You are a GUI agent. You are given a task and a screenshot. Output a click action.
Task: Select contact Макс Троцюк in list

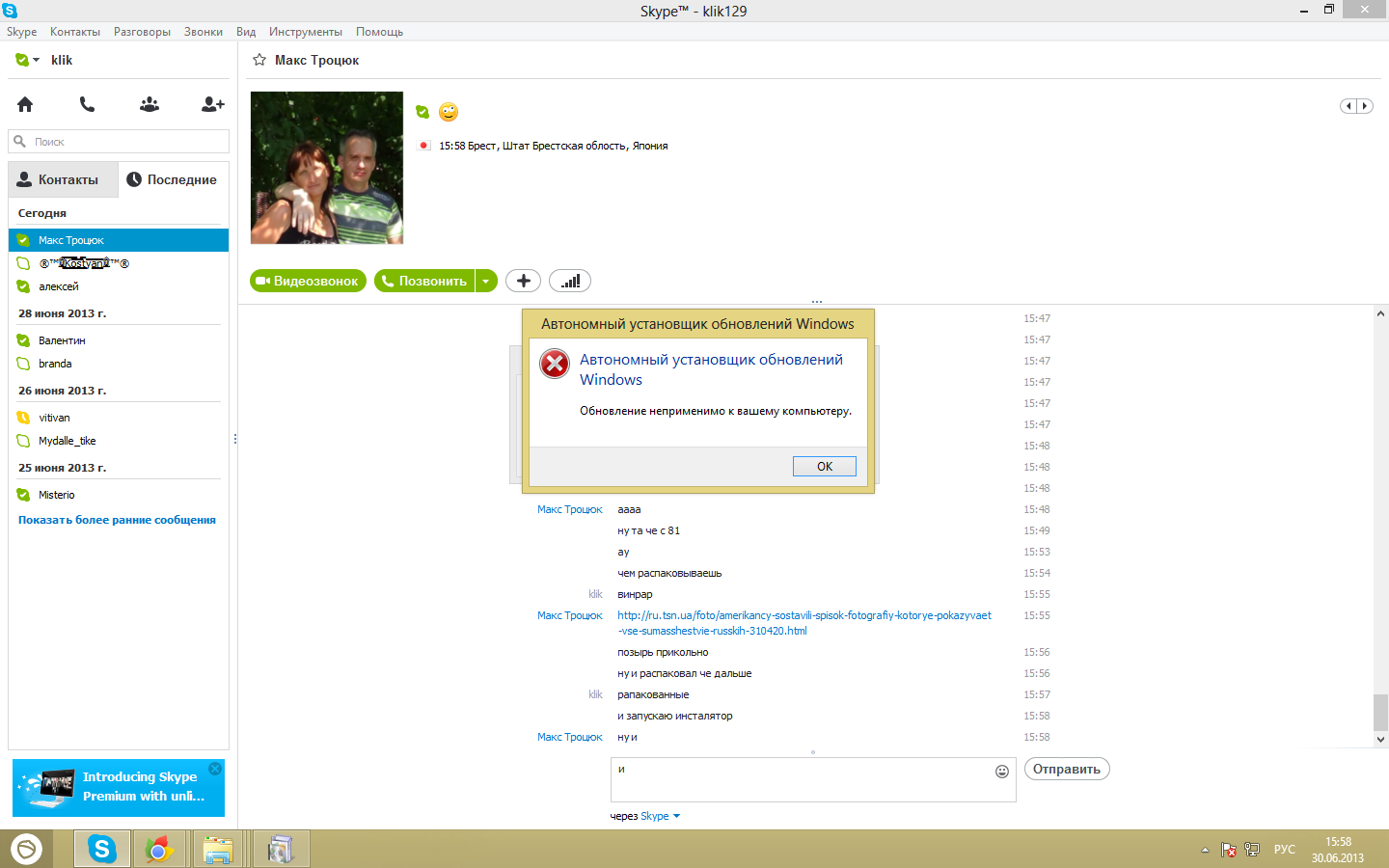point(119,240)
